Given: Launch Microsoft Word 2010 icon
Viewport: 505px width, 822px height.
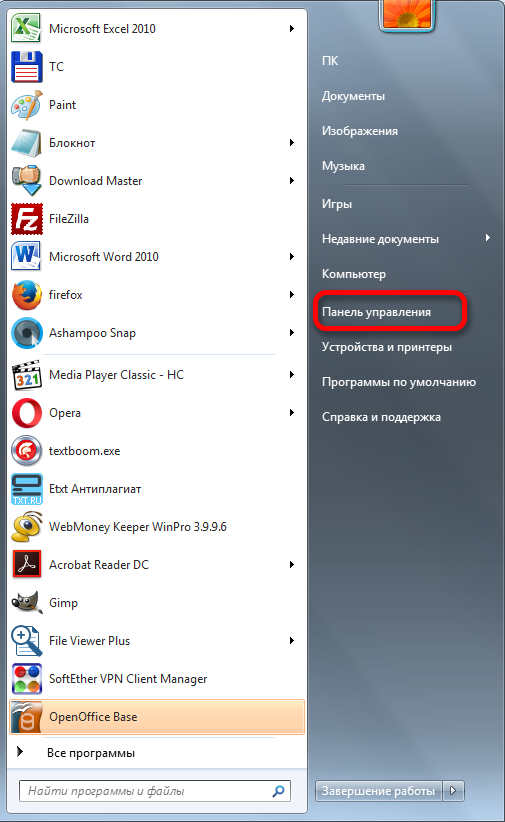Looking at the screenshot, I should tap(26, 256).
